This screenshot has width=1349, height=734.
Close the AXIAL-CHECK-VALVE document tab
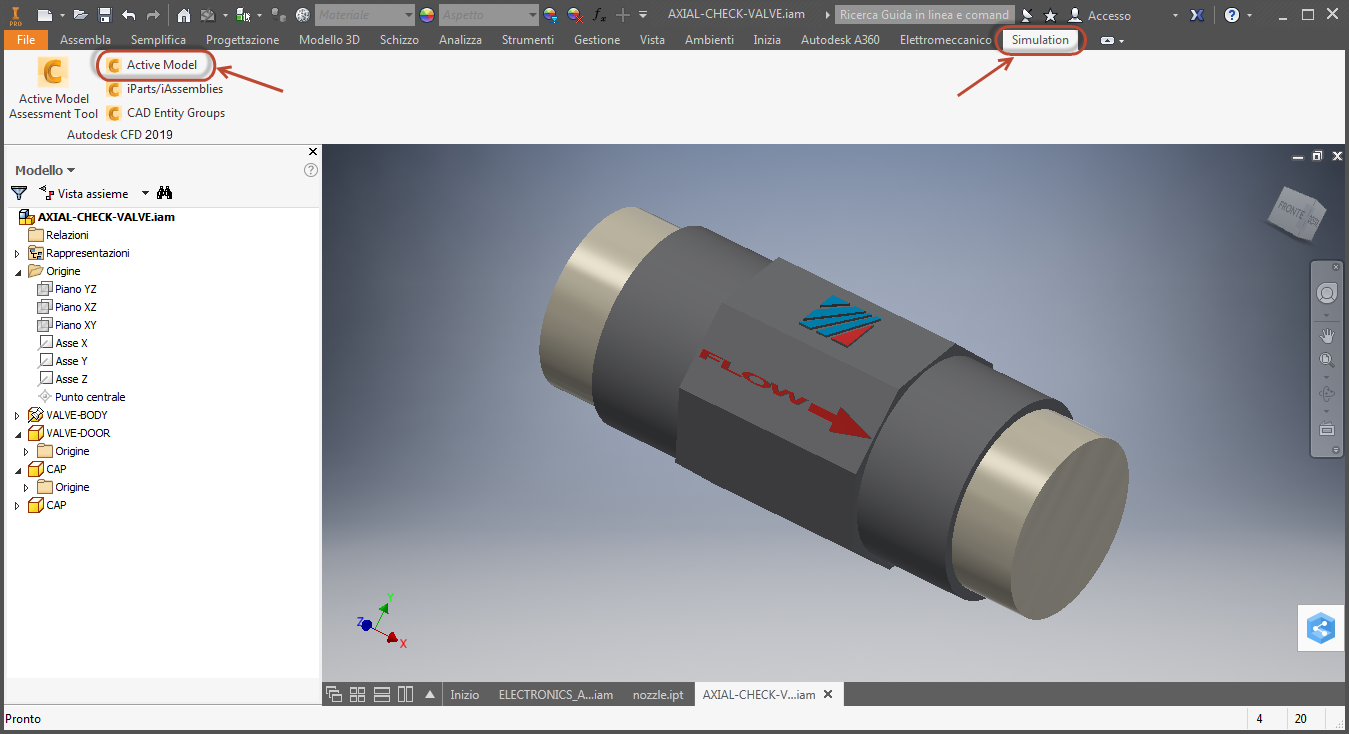(x=828, y=694)
